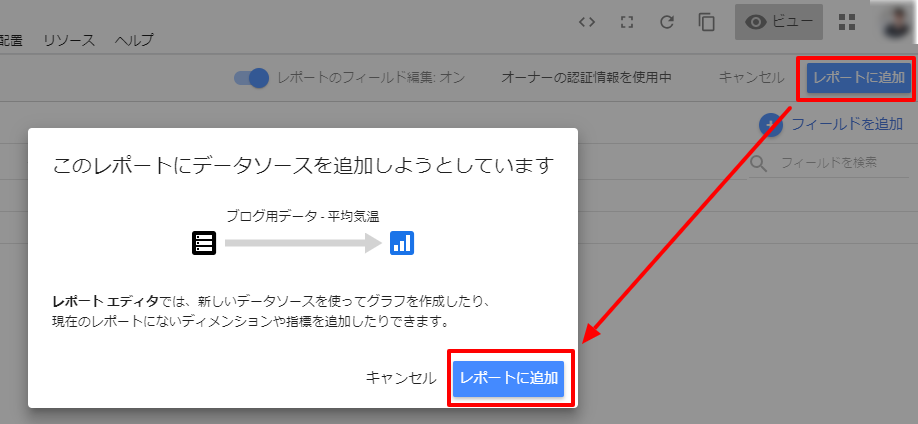918x424 pixels.
Task: Click キャンセル in the confirmation dialog
Action: (x=400, y=378)
